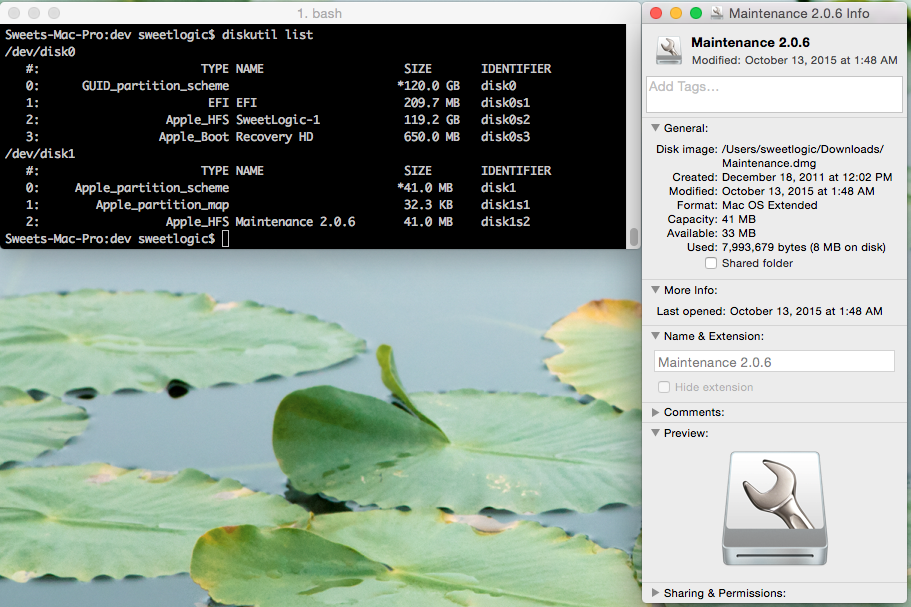The image size is (911, 607).
Task: Click 'Maintenance 2.0.6' volume name in terminal
Action: pos(295,222)
